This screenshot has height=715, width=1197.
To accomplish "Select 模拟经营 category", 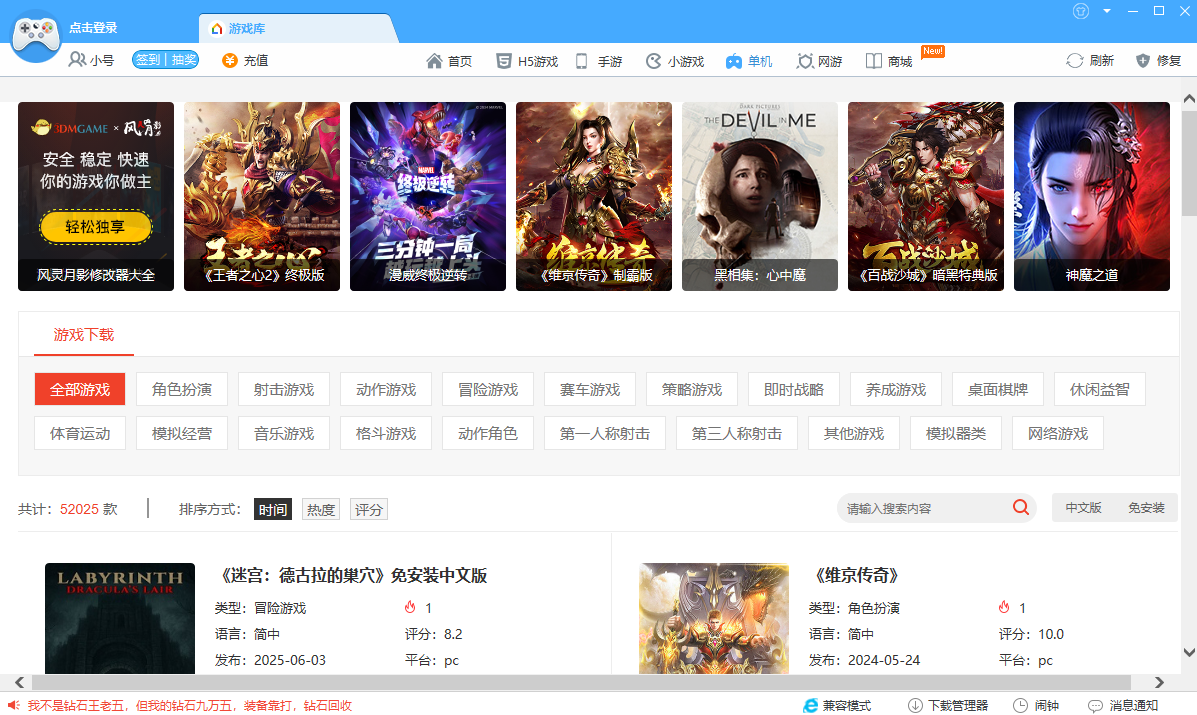I will pyautogui.click(x=182, y=433).
